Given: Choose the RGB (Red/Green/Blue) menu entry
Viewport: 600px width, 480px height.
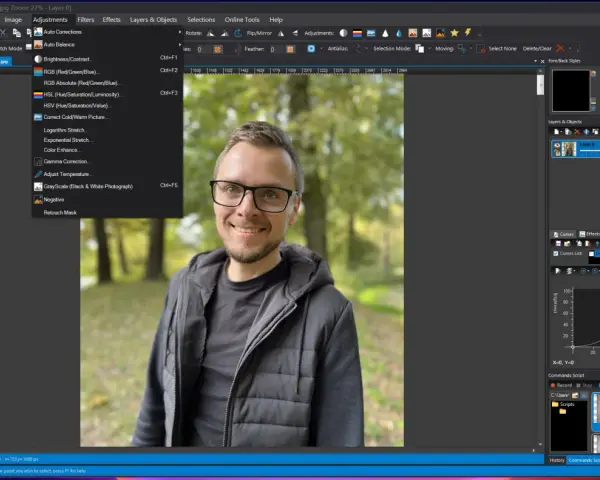Looking at the screenshot, I should point(107,72).
